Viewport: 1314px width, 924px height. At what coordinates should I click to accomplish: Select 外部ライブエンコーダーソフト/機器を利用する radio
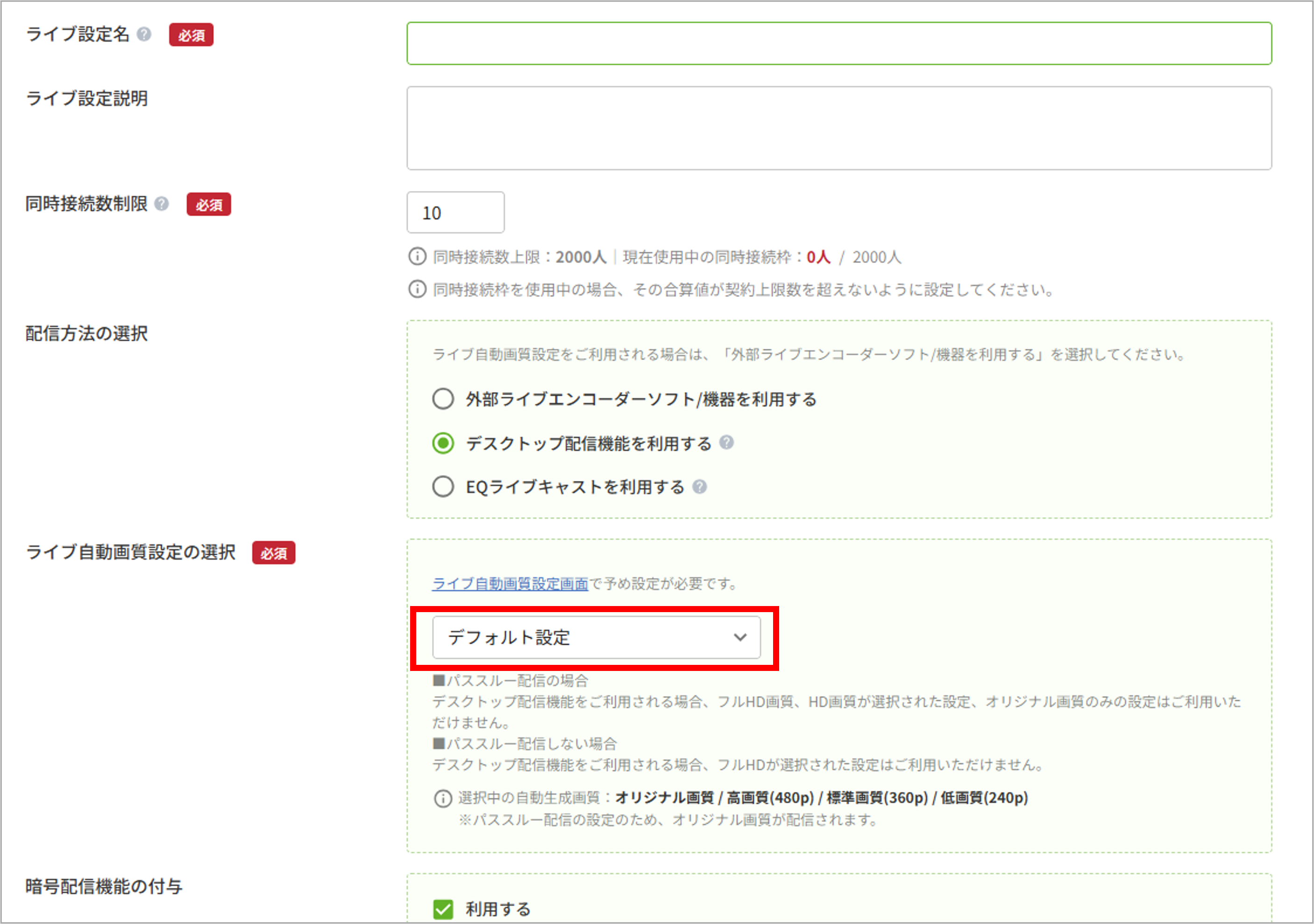point(443,399)
